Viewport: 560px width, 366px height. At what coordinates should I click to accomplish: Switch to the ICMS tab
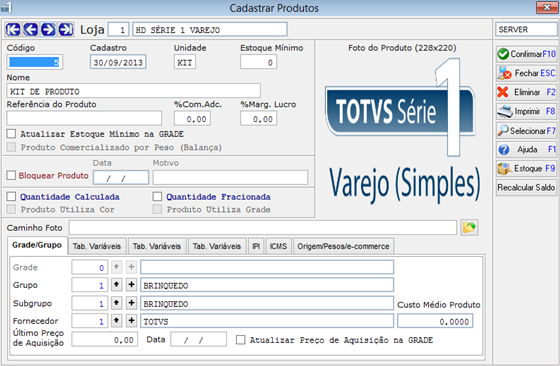pos(278,246)
